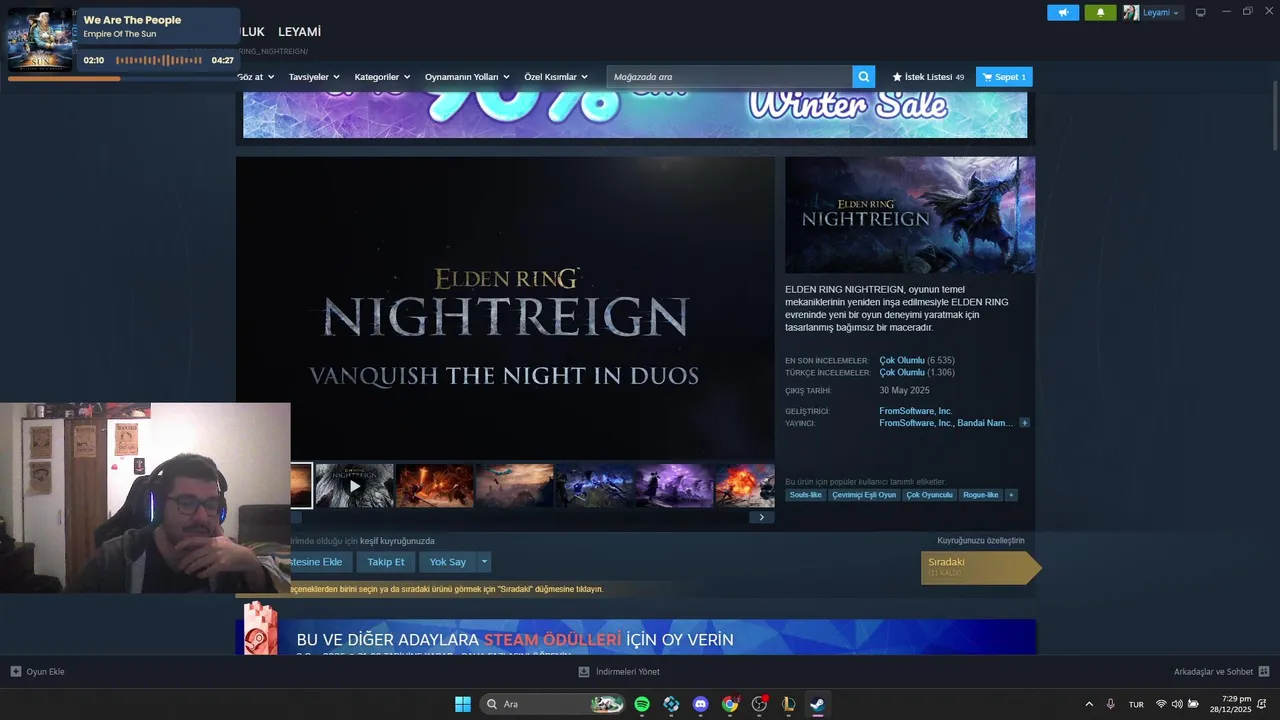Open the League of Legends taskbar icon
The image size is (1280, 720).
click(788, 704)
